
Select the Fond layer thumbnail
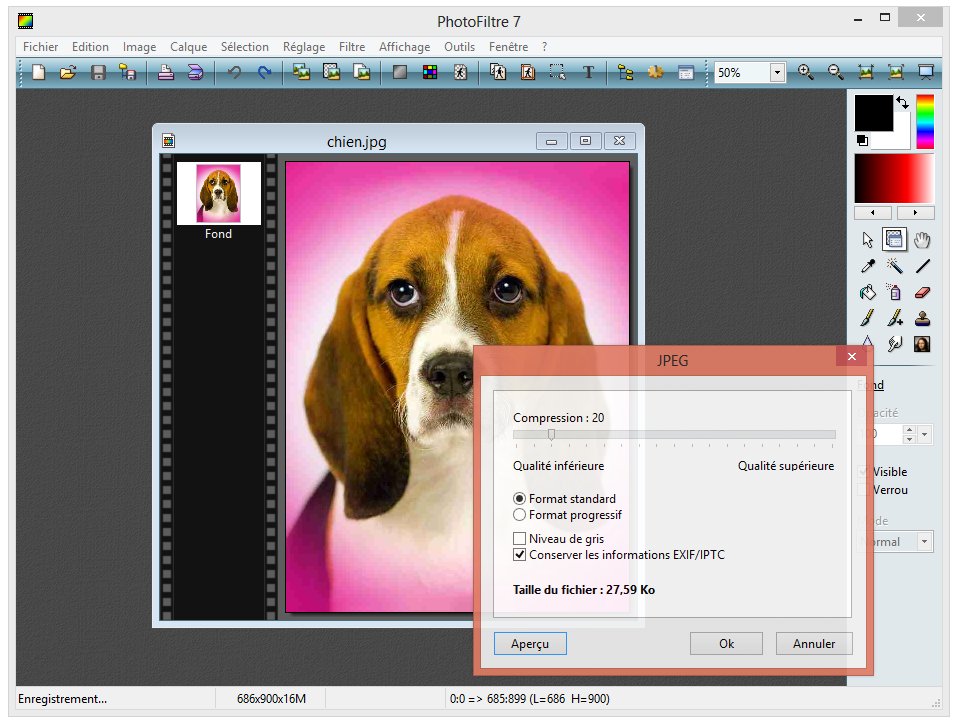(x=218, y=194)
